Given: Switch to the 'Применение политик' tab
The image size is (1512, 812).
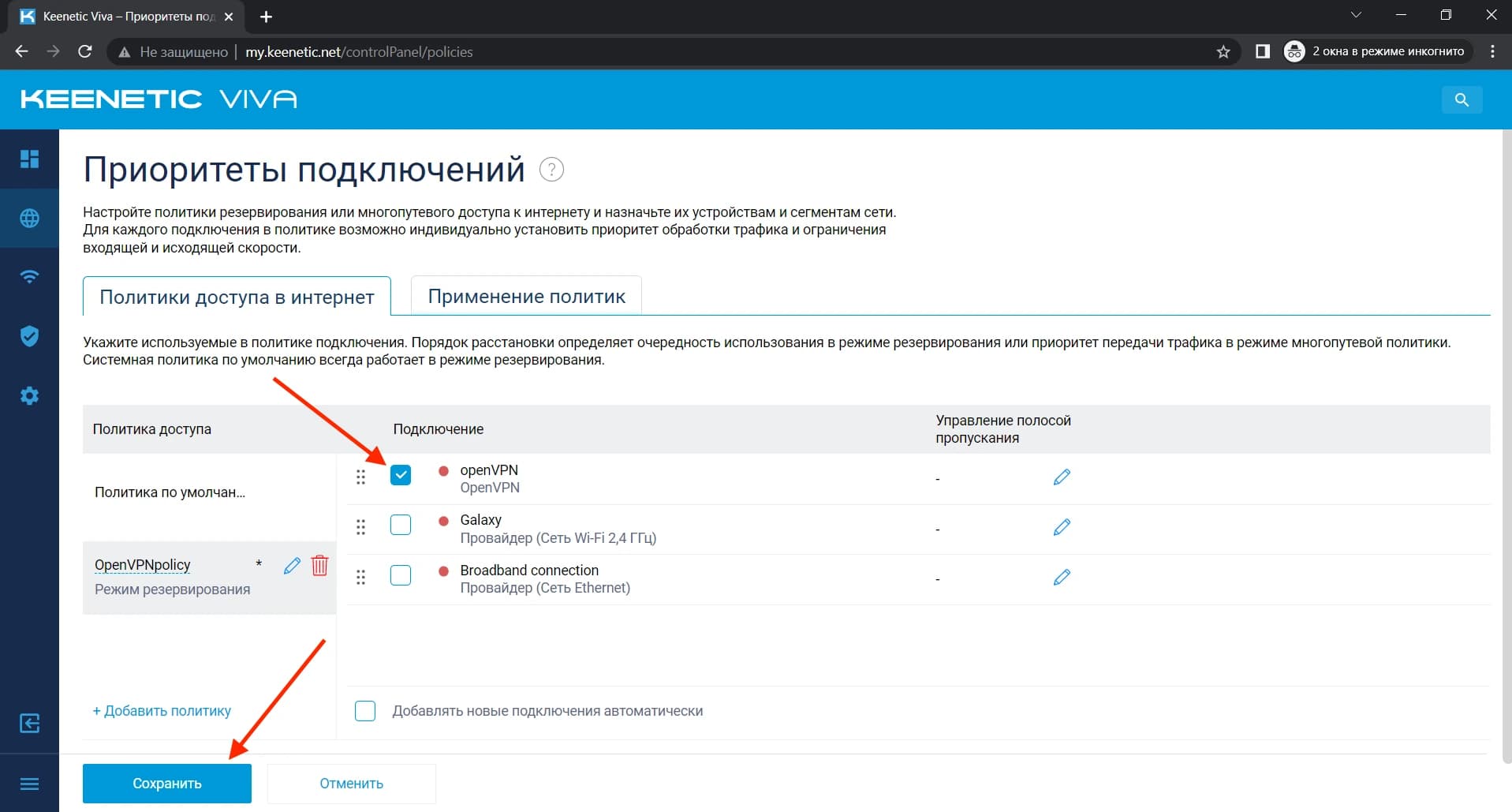Looking at the screenshot, I should [526, 296].
